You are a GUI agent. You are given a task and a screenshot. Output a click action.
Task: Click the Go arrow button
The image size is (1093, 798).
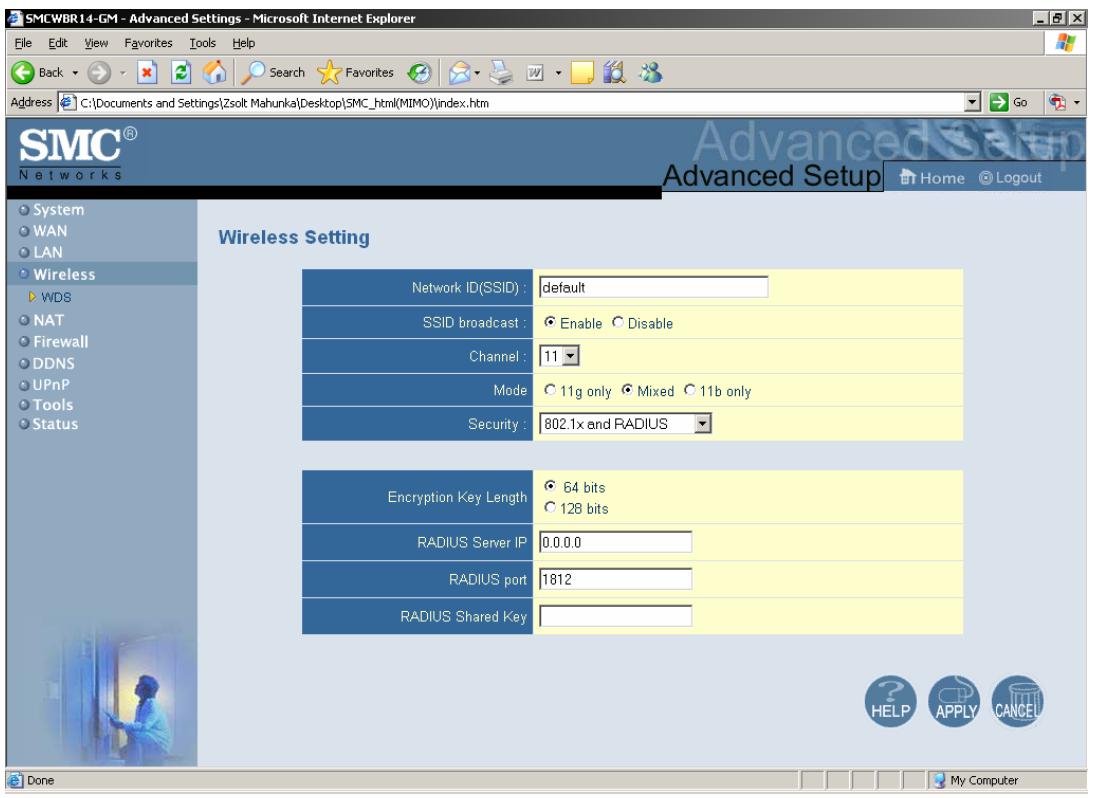[x=1010, y=102]
